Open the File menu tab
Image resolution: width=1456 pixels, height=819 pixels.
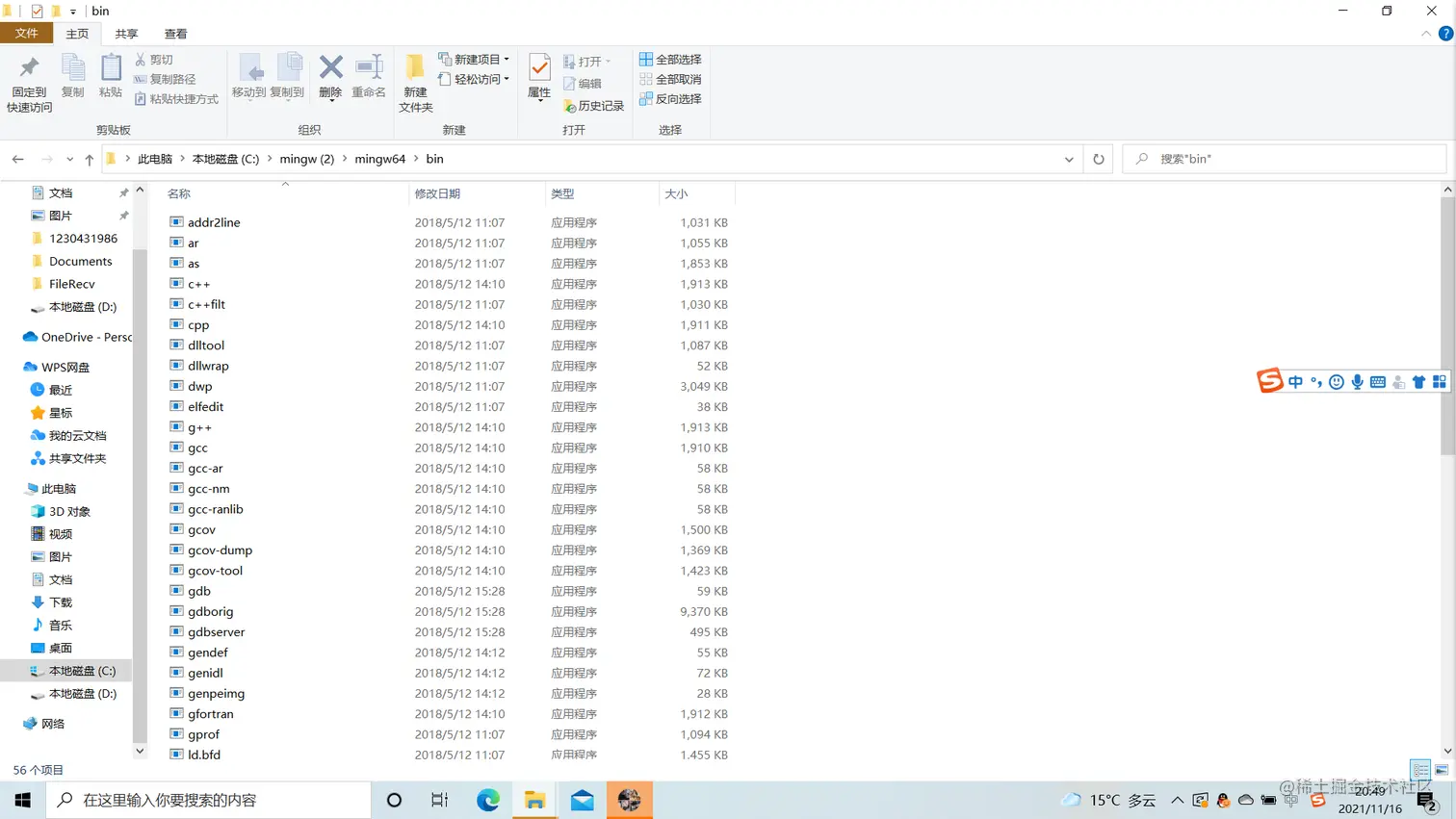point(26,34)
